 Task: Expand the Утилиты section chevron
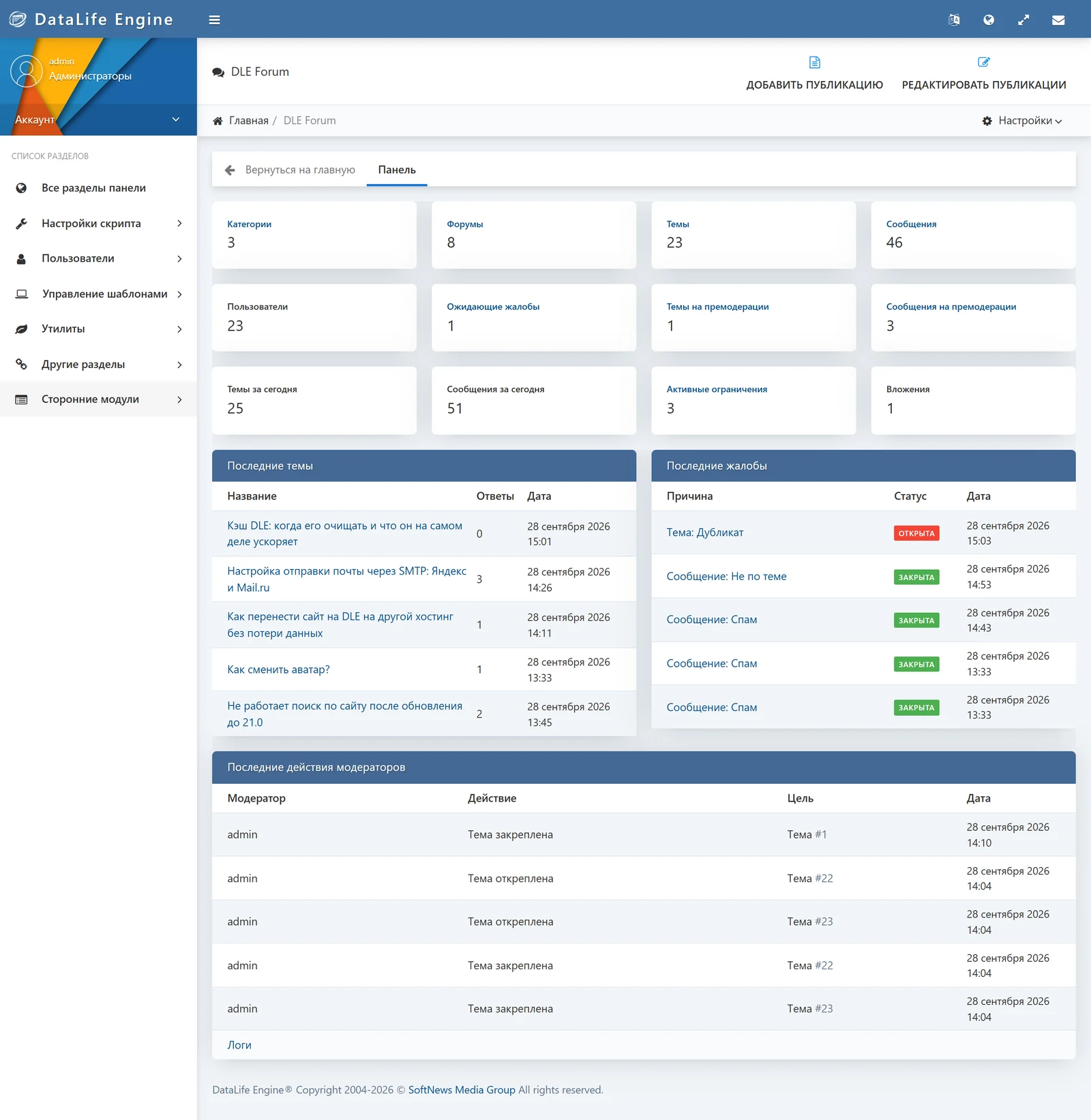(179, 329)
